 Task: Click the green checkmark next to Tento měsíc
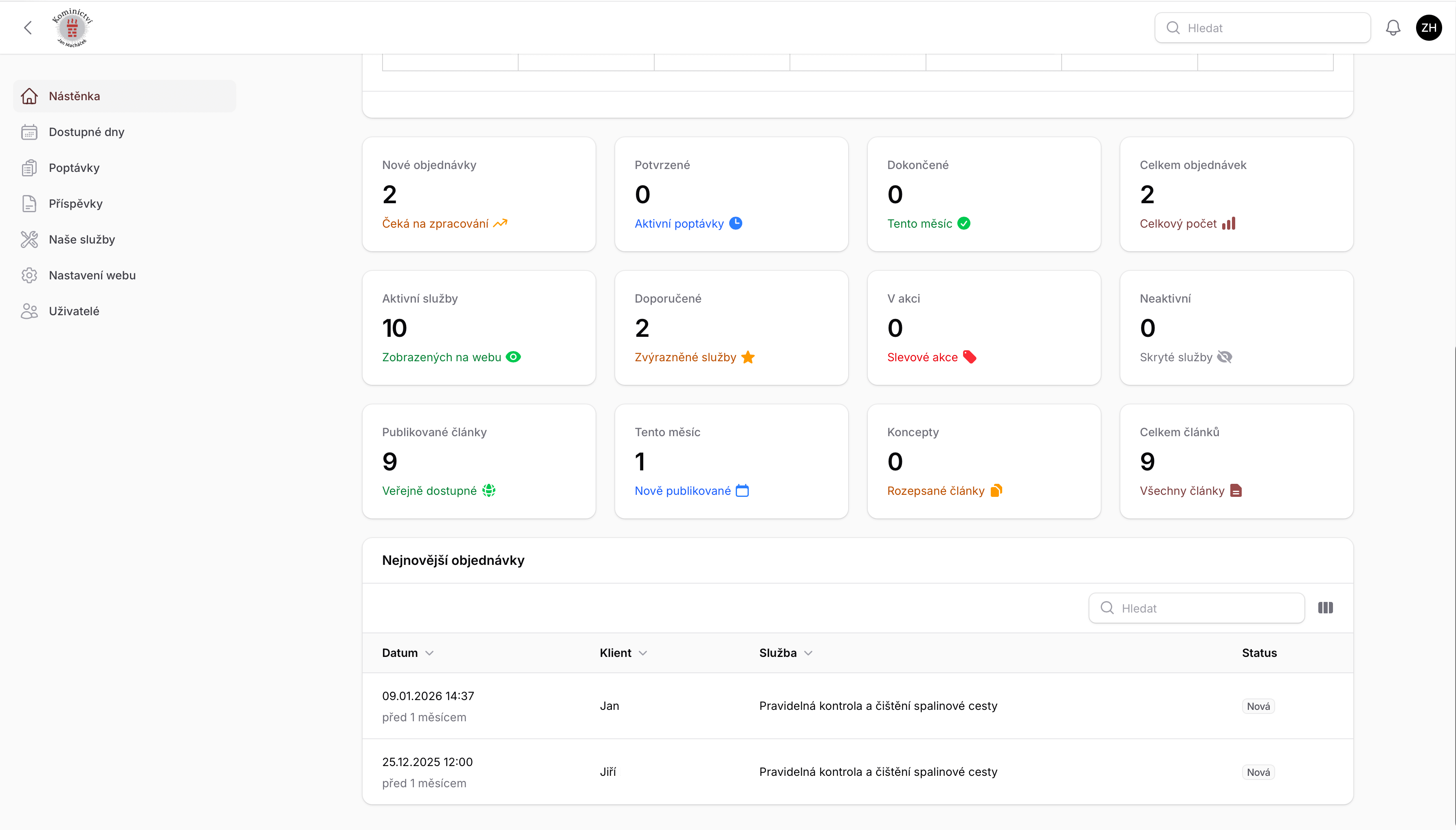[964, 224]
